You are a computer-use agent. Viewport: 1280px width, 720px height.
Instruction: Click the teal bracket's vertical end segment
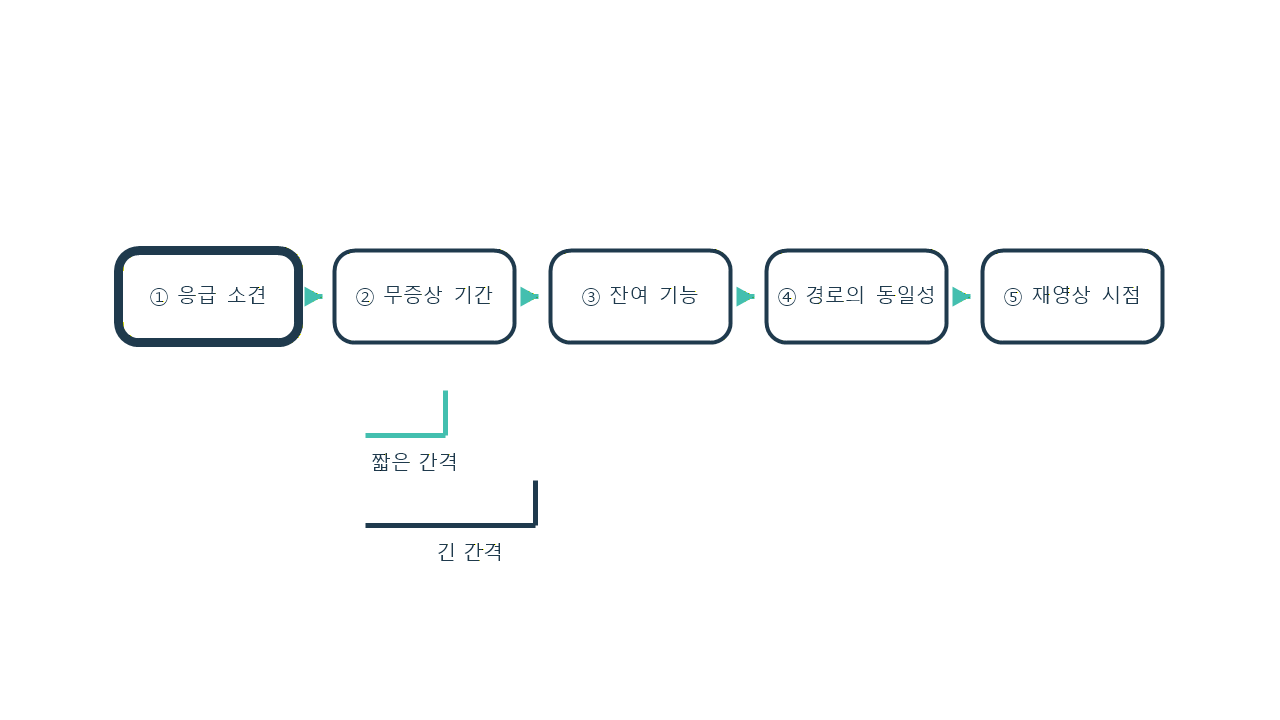click(x=445, y=413)
